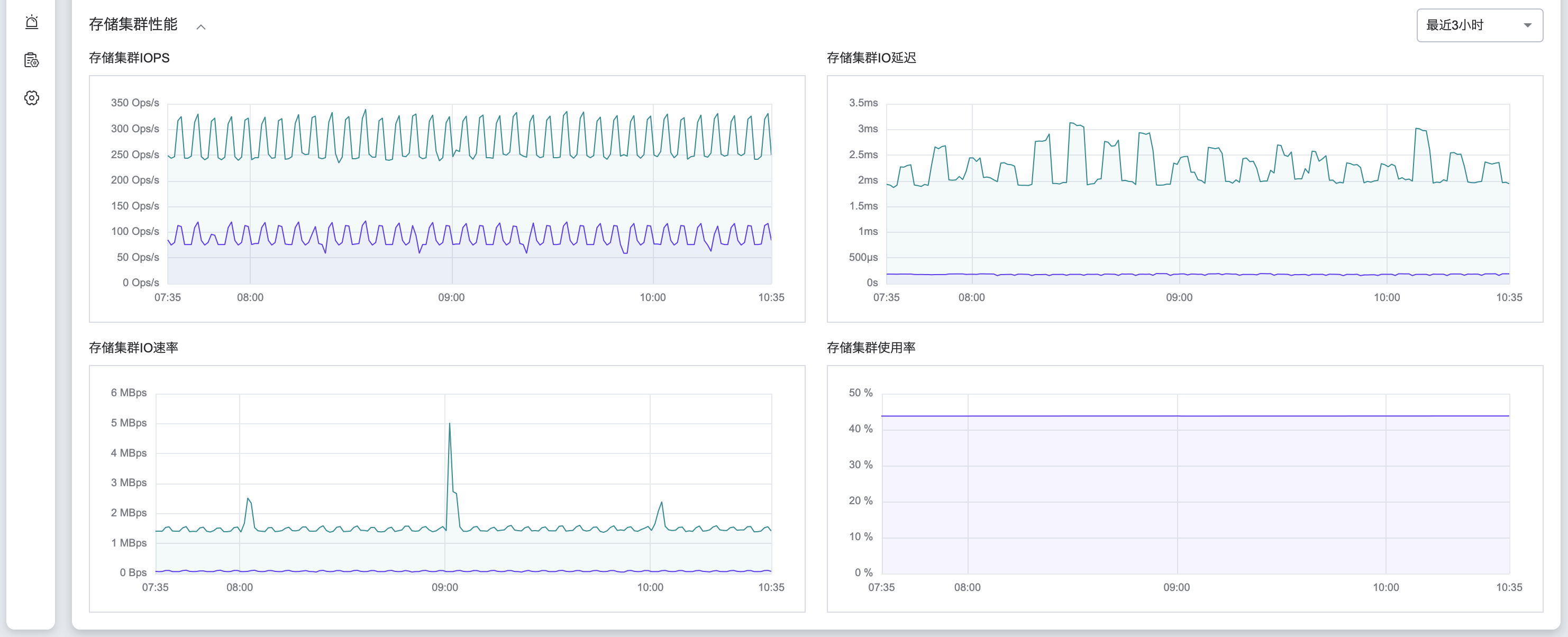The width and height of the screenshot is (1568, 637).
Task: Click the 存储集群IO速率 chart title
Action: click(x=133, y=348)
